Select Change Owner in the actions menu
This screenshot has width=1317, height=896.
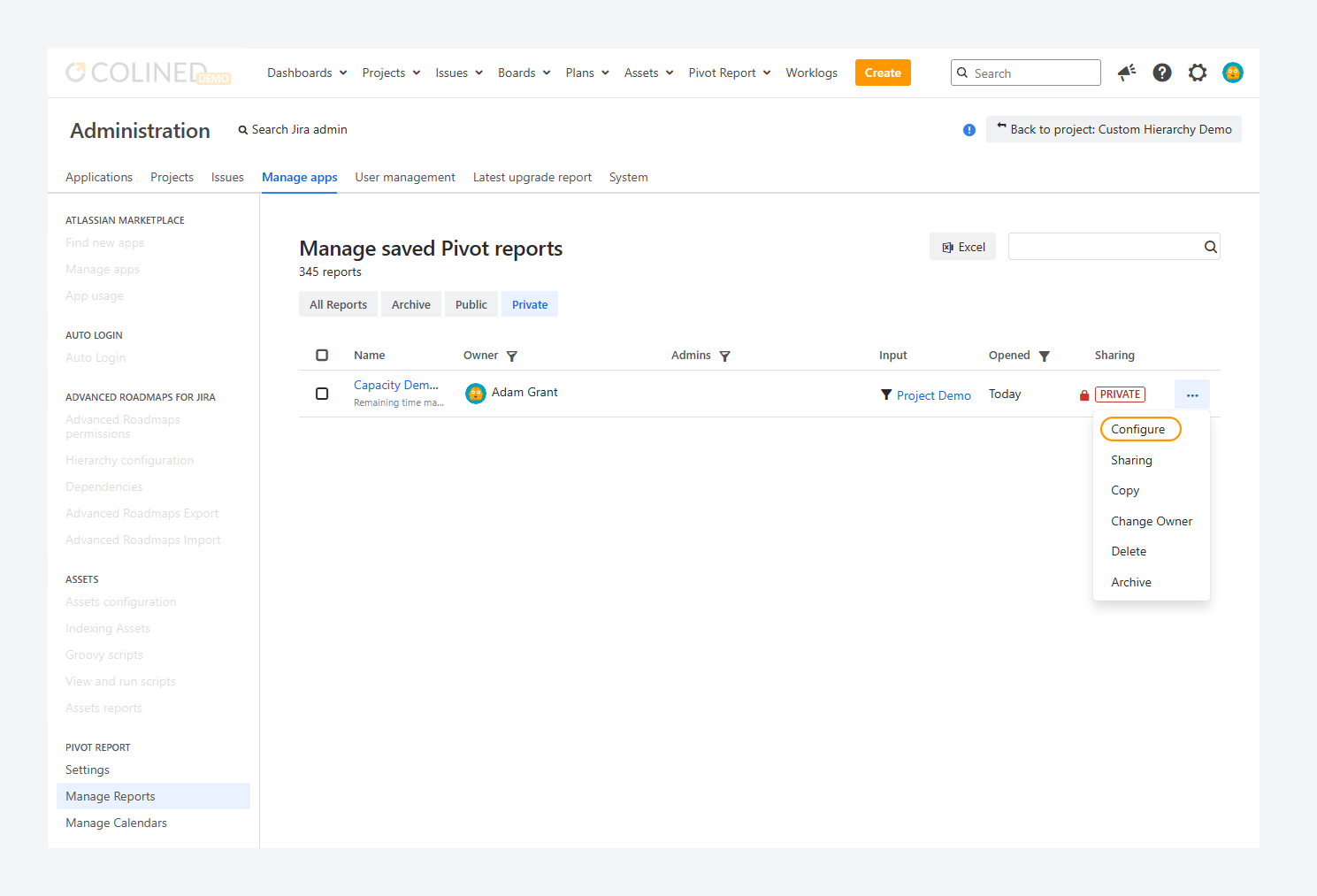[1152, 521]
